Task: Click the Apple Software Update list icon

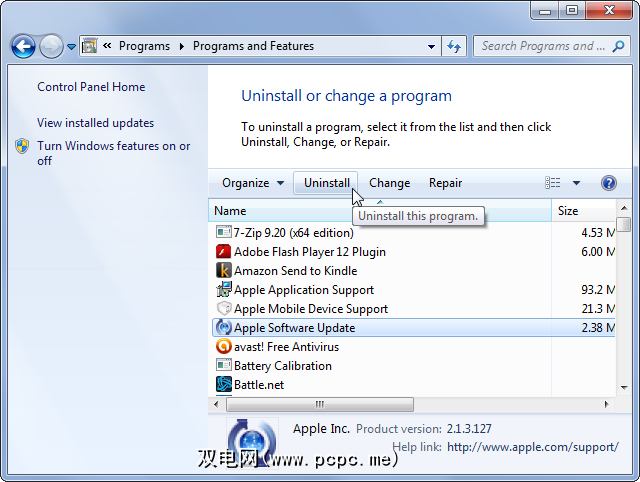Action: click(x=223, y=327)
